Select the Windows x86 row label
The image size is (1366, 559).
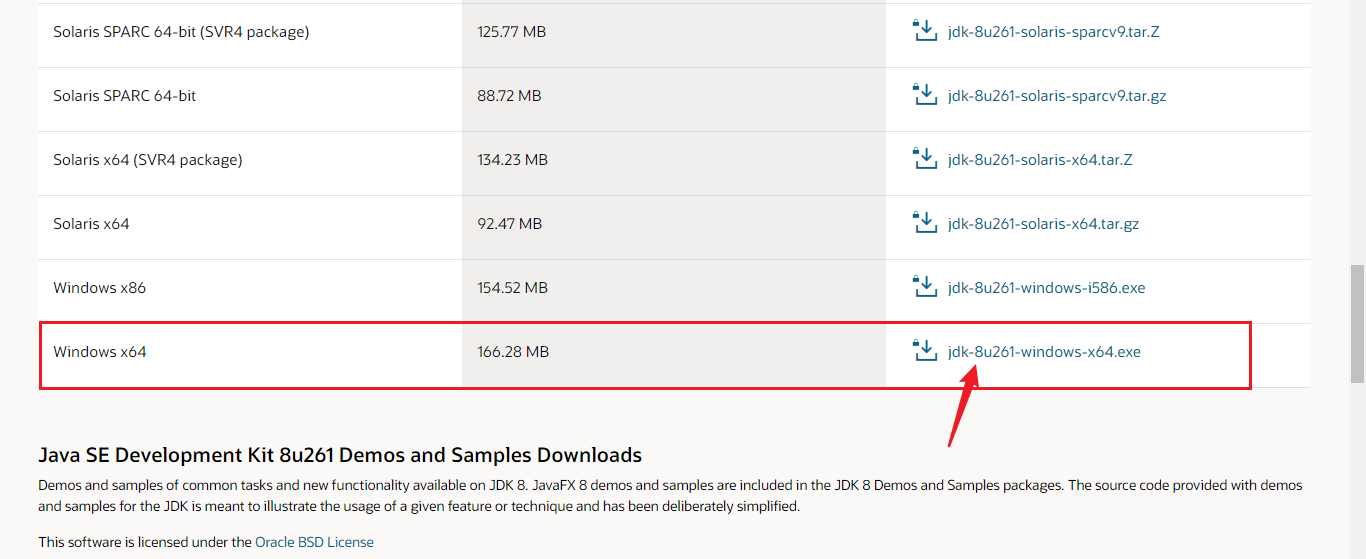[x=99, y=288]
